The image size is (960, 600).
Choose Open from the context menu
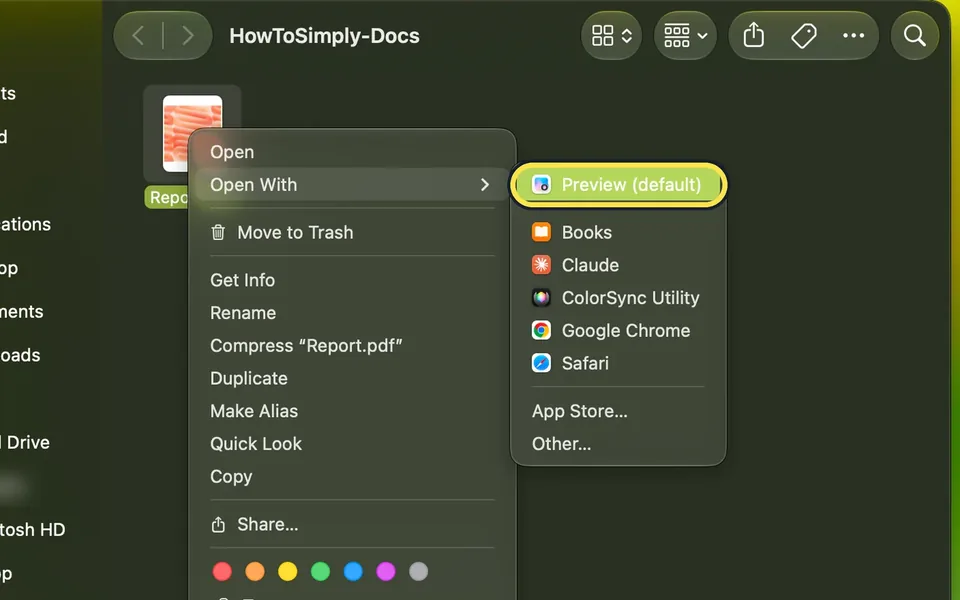coord(352,152)
